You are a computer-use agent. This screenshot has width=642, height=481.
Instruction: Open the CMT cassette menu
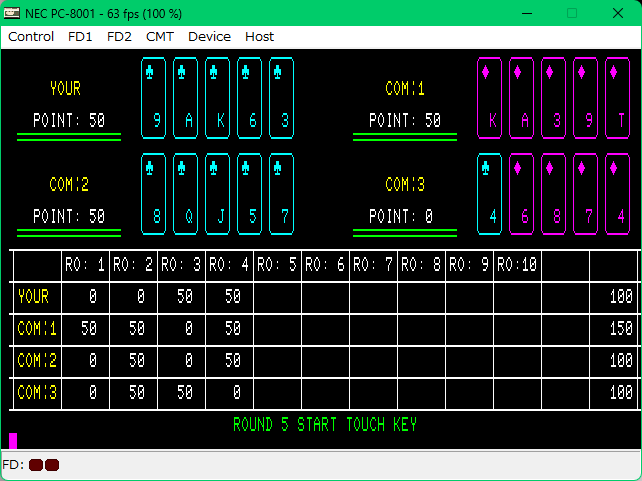coord(159,36)
